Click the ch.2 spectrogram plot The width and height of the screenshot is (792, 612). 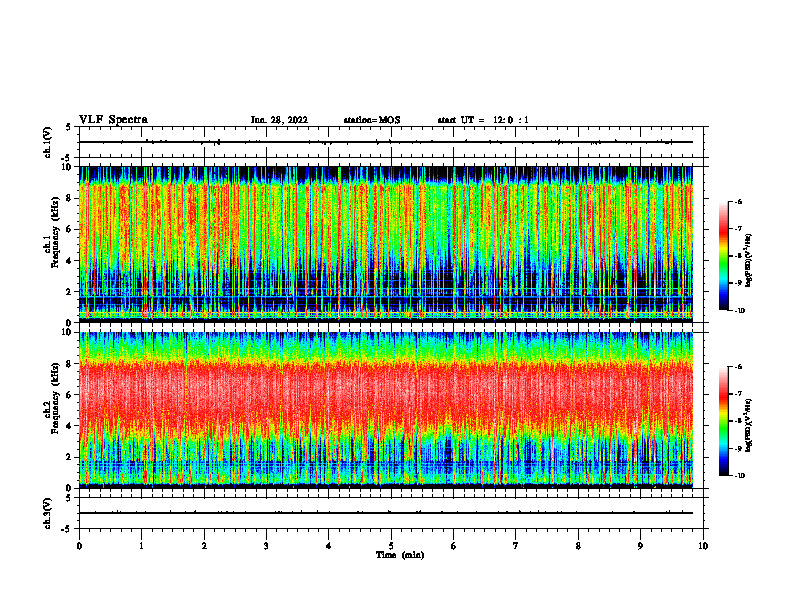(386, 410)
